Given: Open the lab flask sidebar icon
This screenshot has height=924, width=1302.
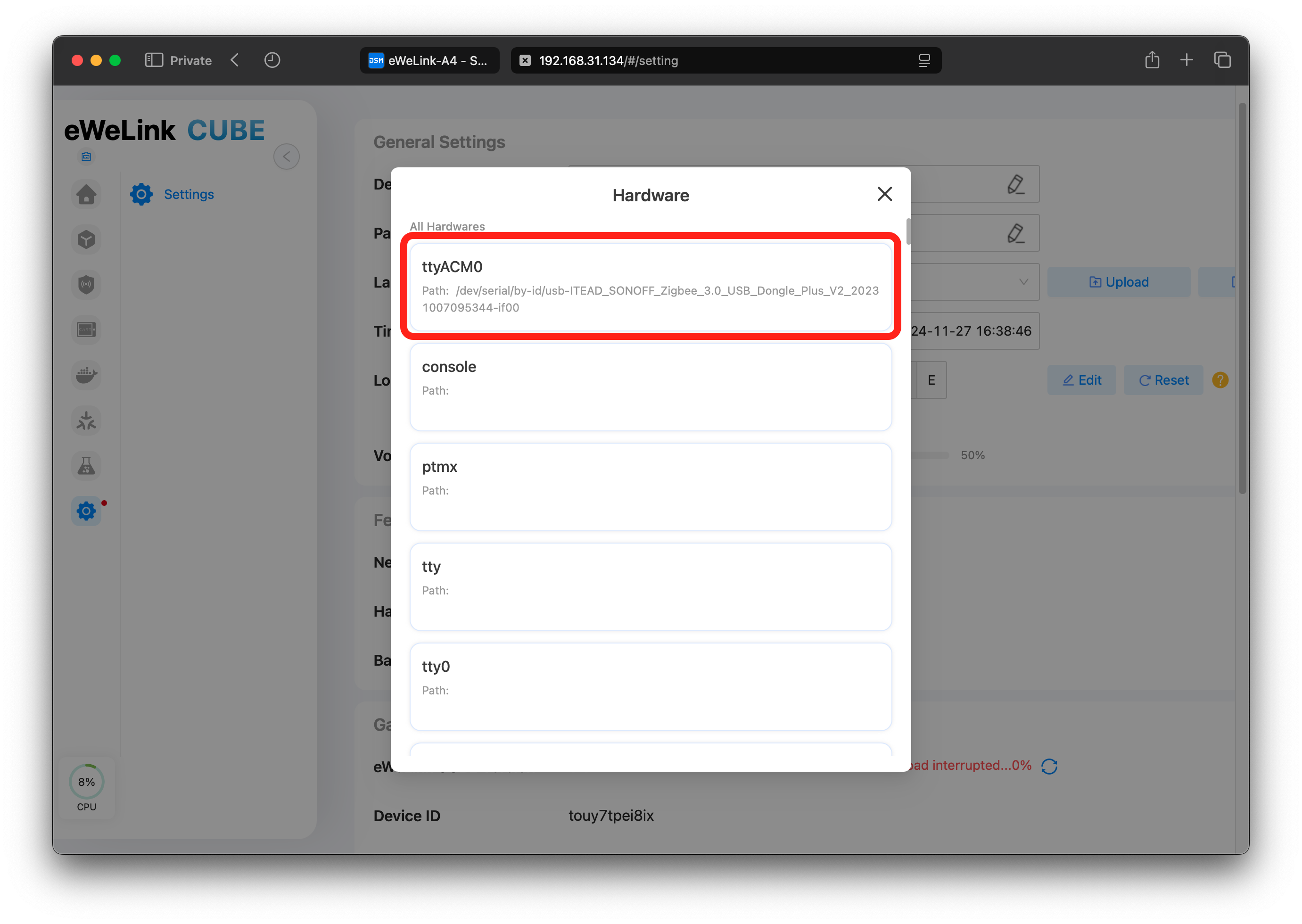Looking at the screenshot, I should click(86, 466).
